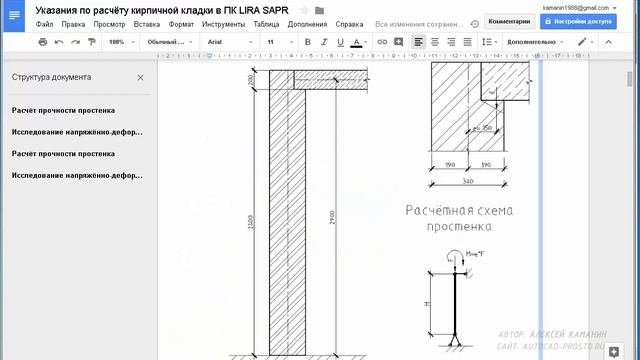Open the Таблица menu

tap(266, 24)
